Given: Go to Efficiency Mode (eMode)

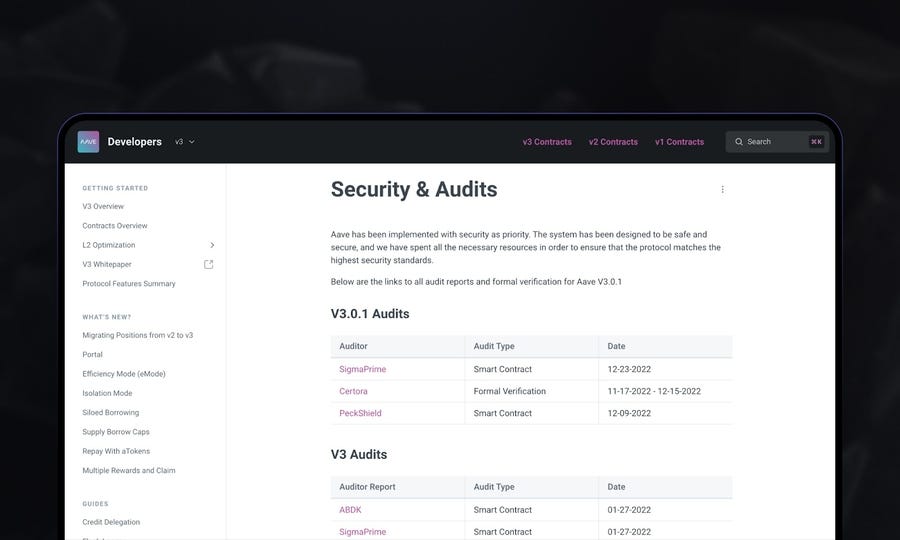Looking at the screenshot, I should tap(124, 374).
